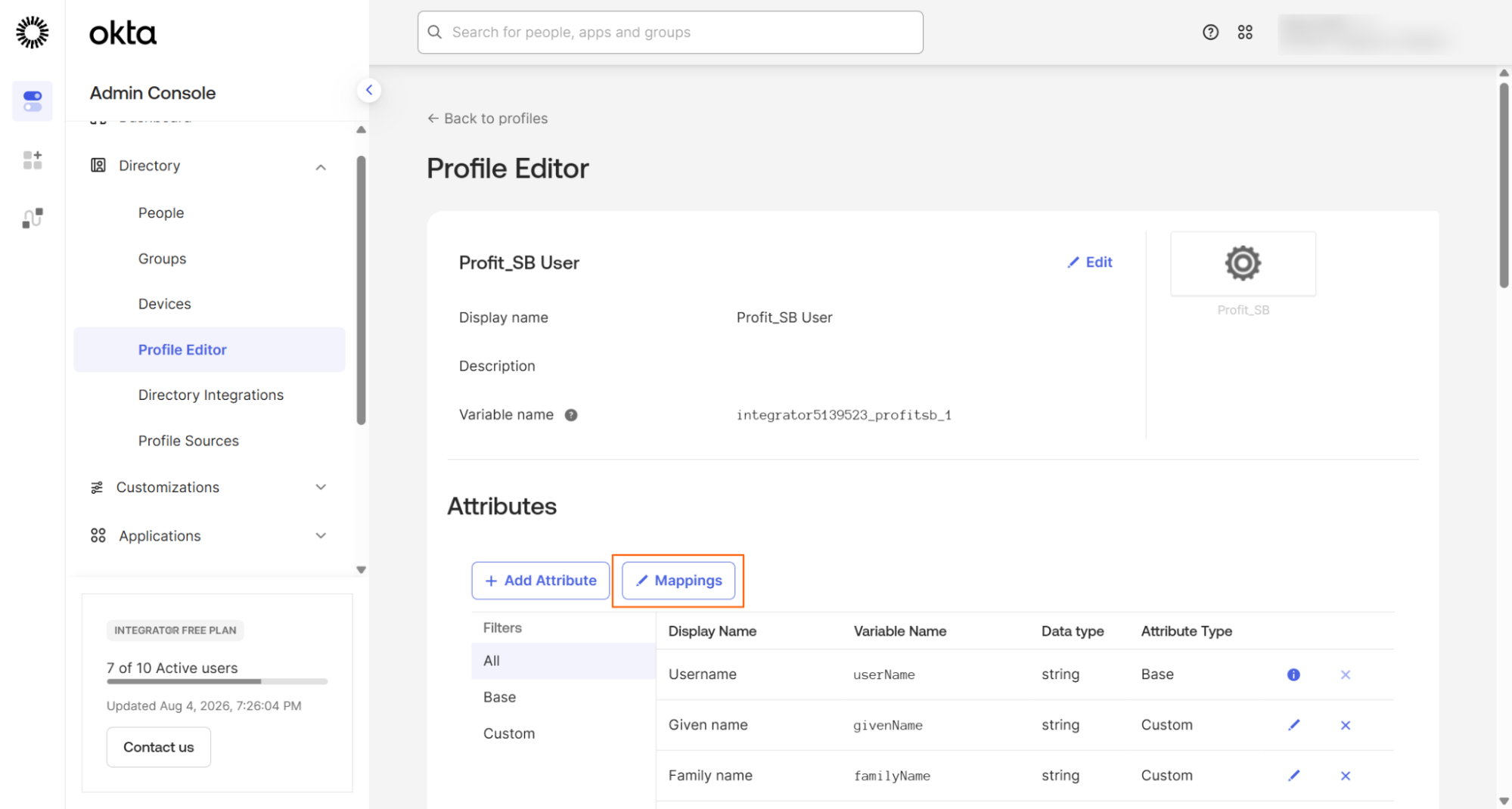Expand the Customizations section chevron
This screenshot has height=809, width=1512.
pyautogui.click(x=321, y=488)
